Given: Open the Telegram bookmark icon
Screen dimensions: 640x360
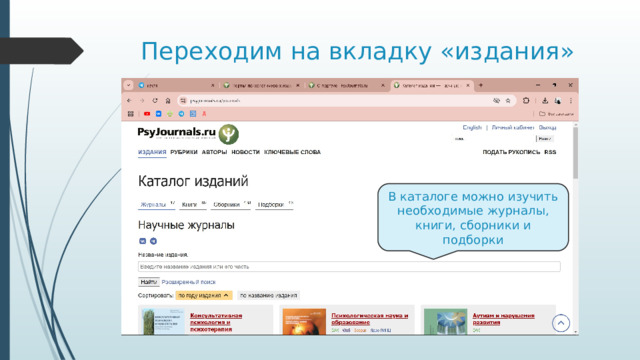Looking at the screenshot, I should pyautogui.click(x=181, y=114).
